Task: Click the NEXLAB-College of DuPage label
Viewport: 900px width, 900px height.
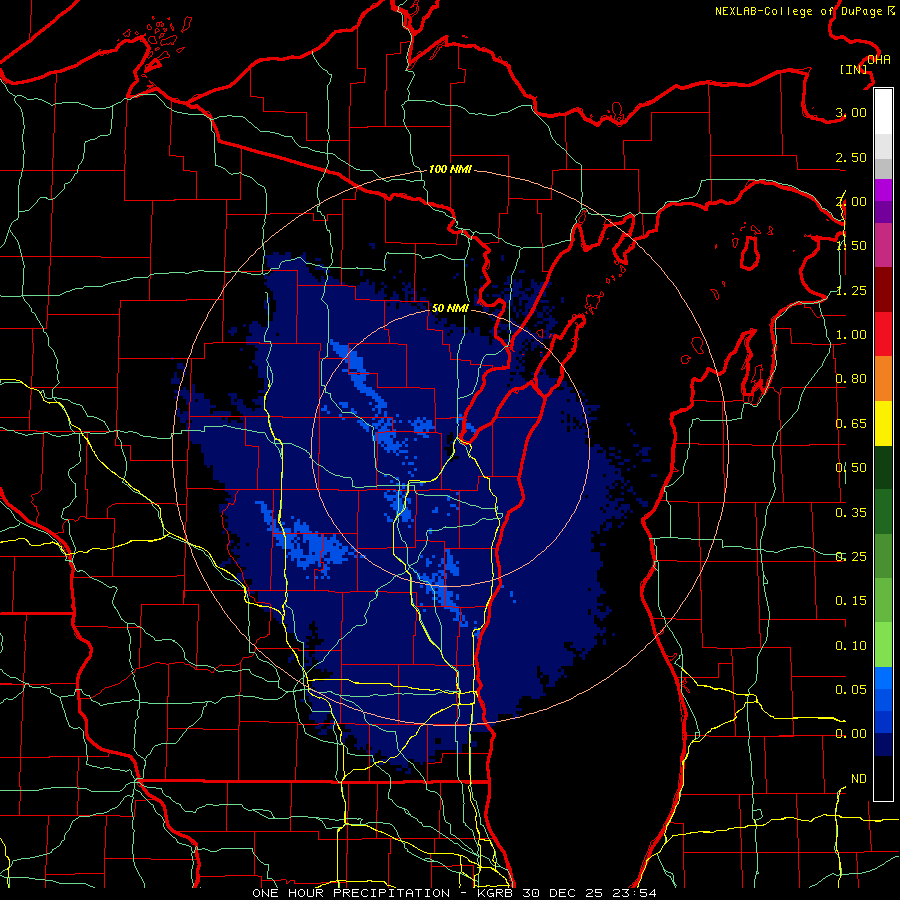Action: tap(804, 11)
